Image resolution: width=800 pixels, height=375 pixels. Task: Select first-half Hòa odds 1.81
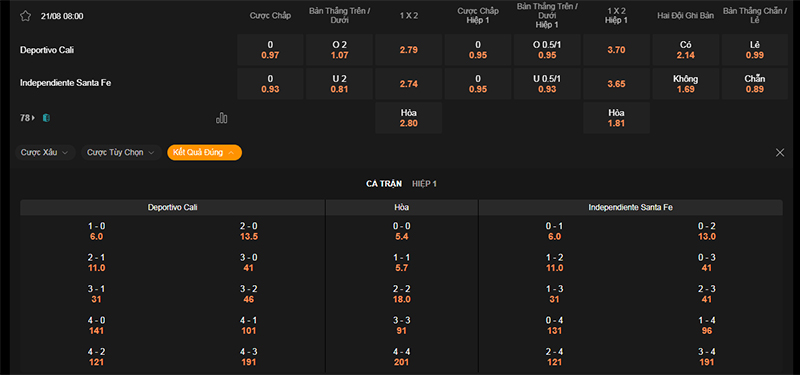[x=616, y=118]
